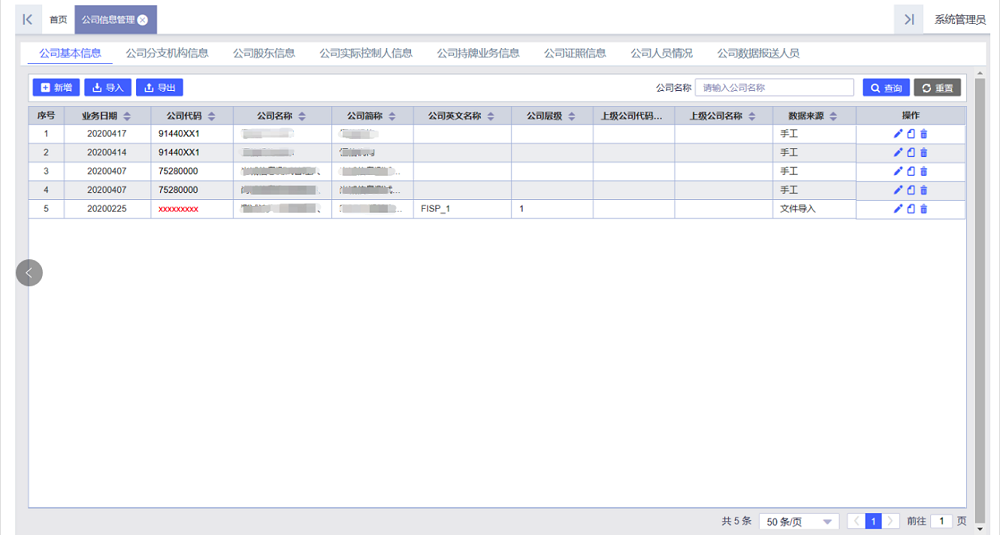Expand the collapsed left sidebar arrow
The height and width of the screenshot is (535, 1000).
[x=29, y=272]
